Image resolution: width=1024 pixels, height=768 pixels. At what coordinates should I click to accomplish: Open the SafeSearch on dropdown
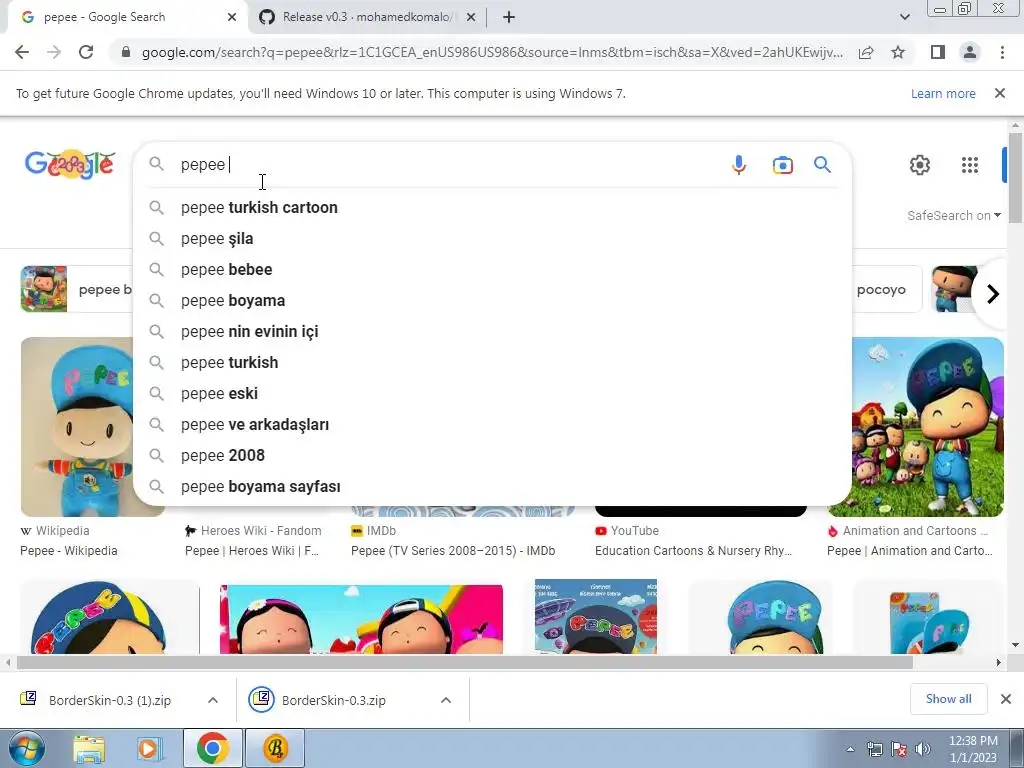[x=953, y=216]
